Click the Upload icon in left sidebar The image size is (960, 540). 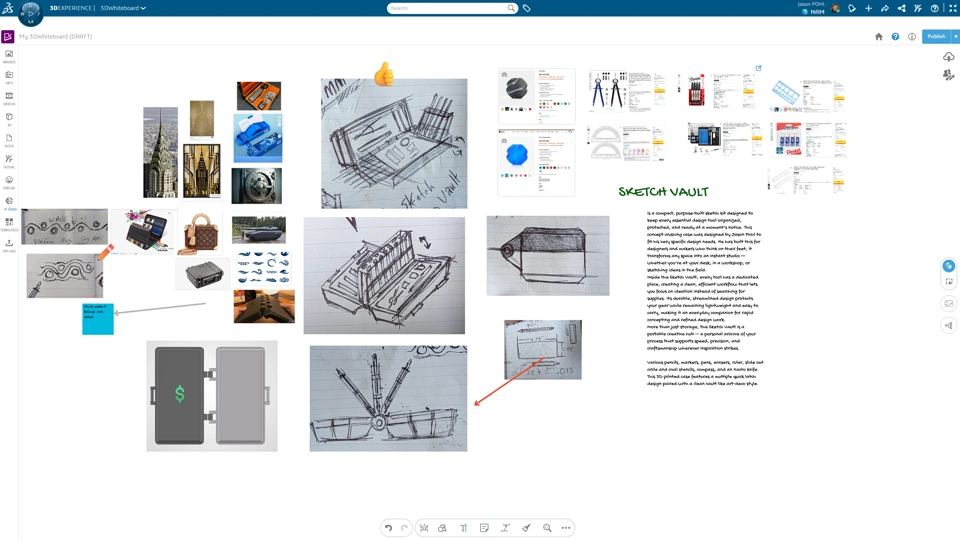tap(9, 245)
